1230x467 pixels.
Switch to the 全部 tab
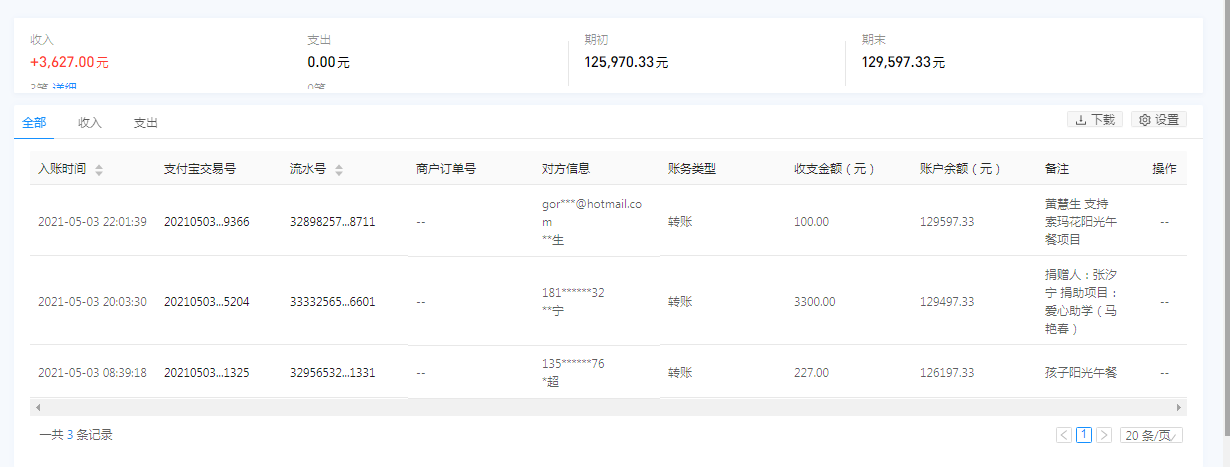(x=34, y=123)
